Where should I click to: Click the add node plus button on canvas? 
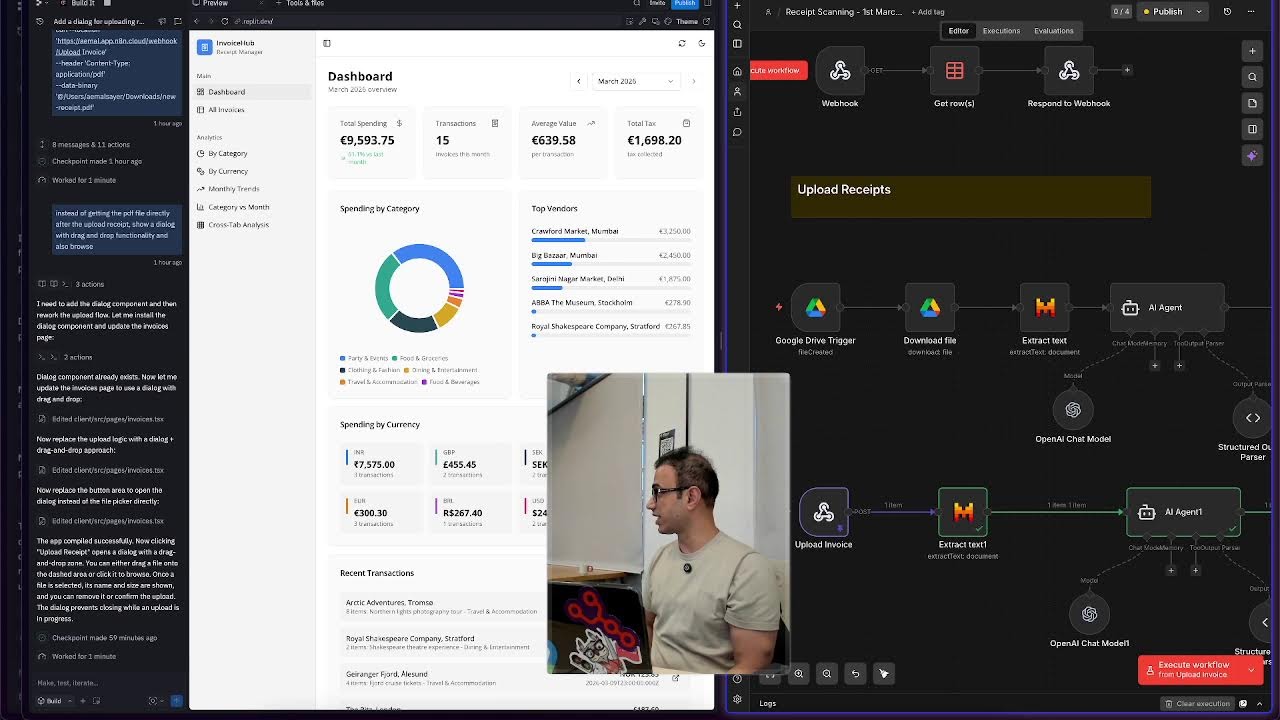tap(1127, 70)
